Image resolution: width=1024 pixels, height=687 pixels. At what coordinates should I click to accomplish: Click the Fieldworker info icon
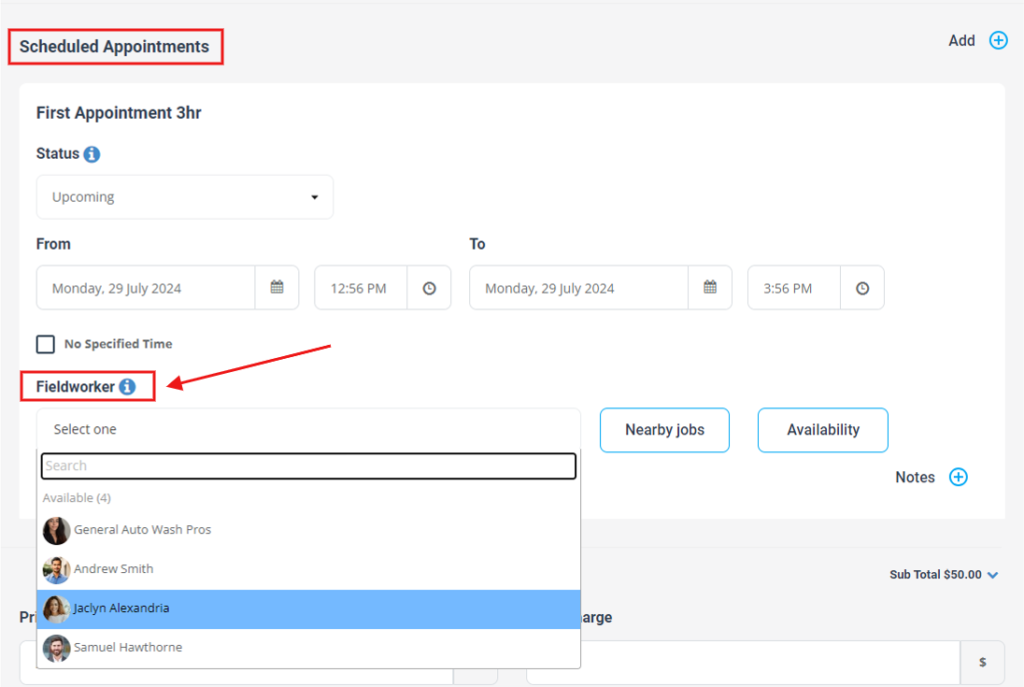(x=127, y=387)
